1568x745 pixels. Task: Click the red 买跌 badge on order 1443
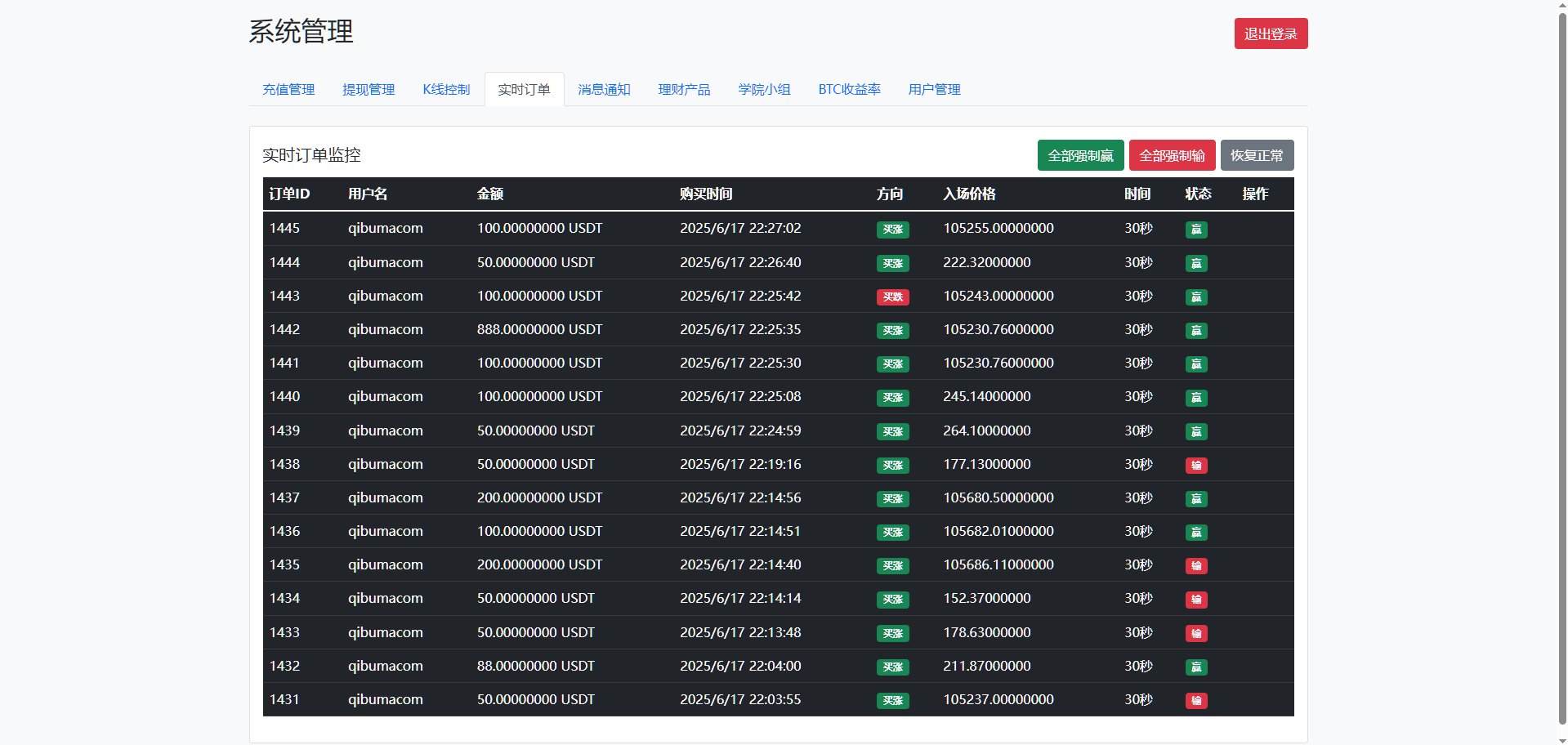point(892,297)
